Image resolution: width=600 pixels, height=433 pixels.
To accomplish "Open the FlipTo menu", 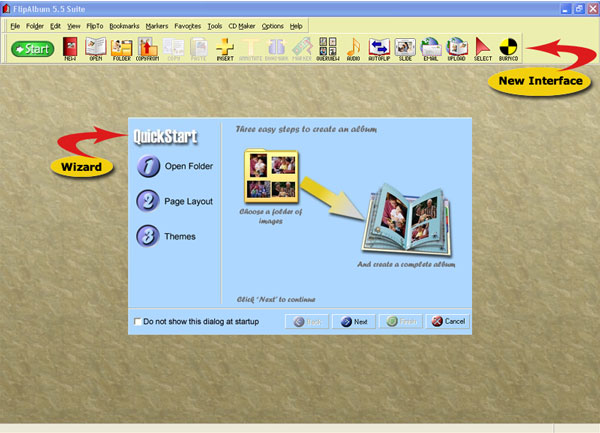I will click(95, 26).
